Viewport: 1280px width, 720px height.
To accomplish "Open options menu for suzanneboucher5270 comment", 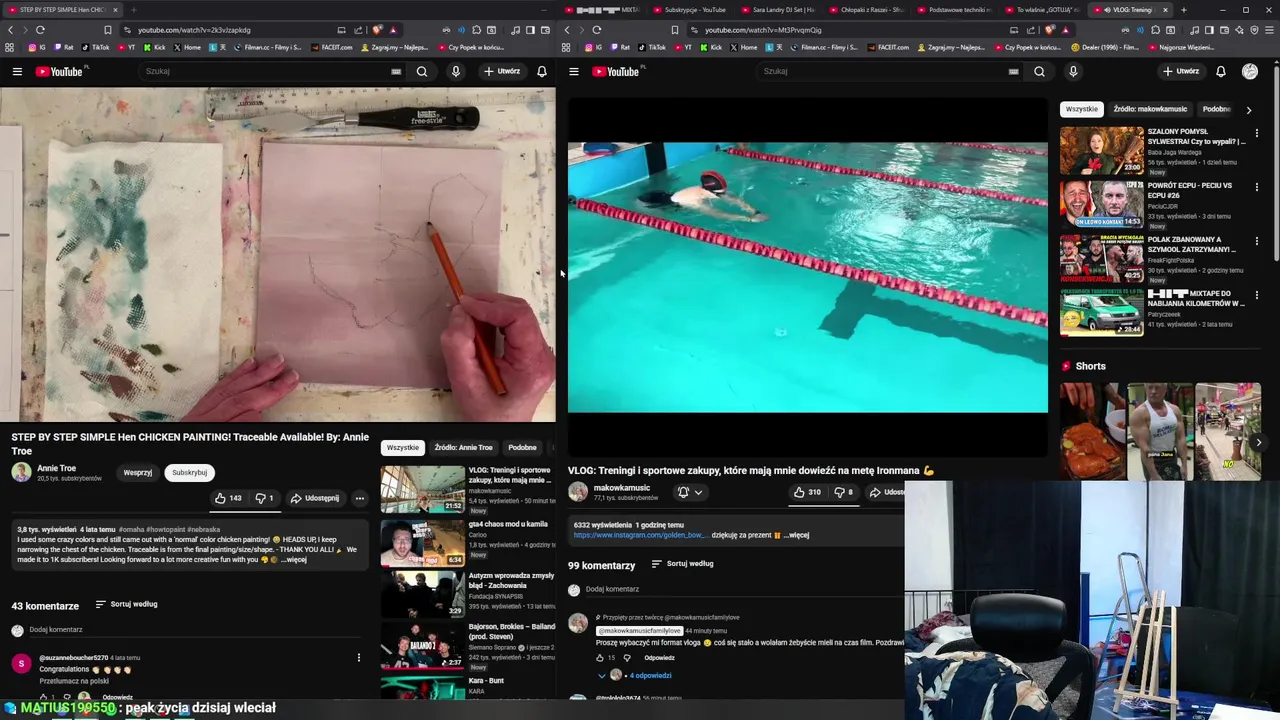I will [x=359, y=657].
